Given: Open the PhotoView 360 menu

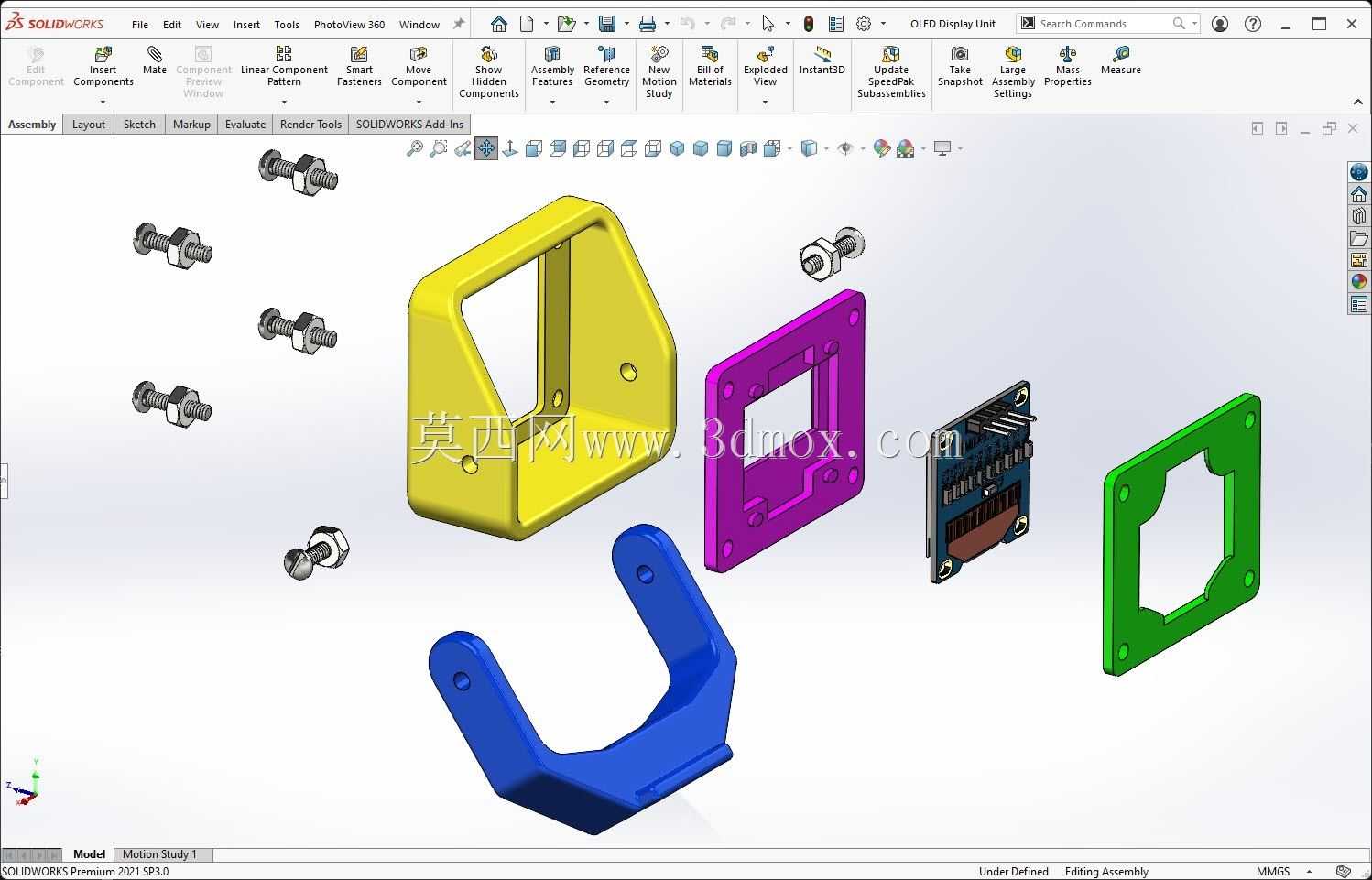Looking at the screenshot, I should 349,25.
